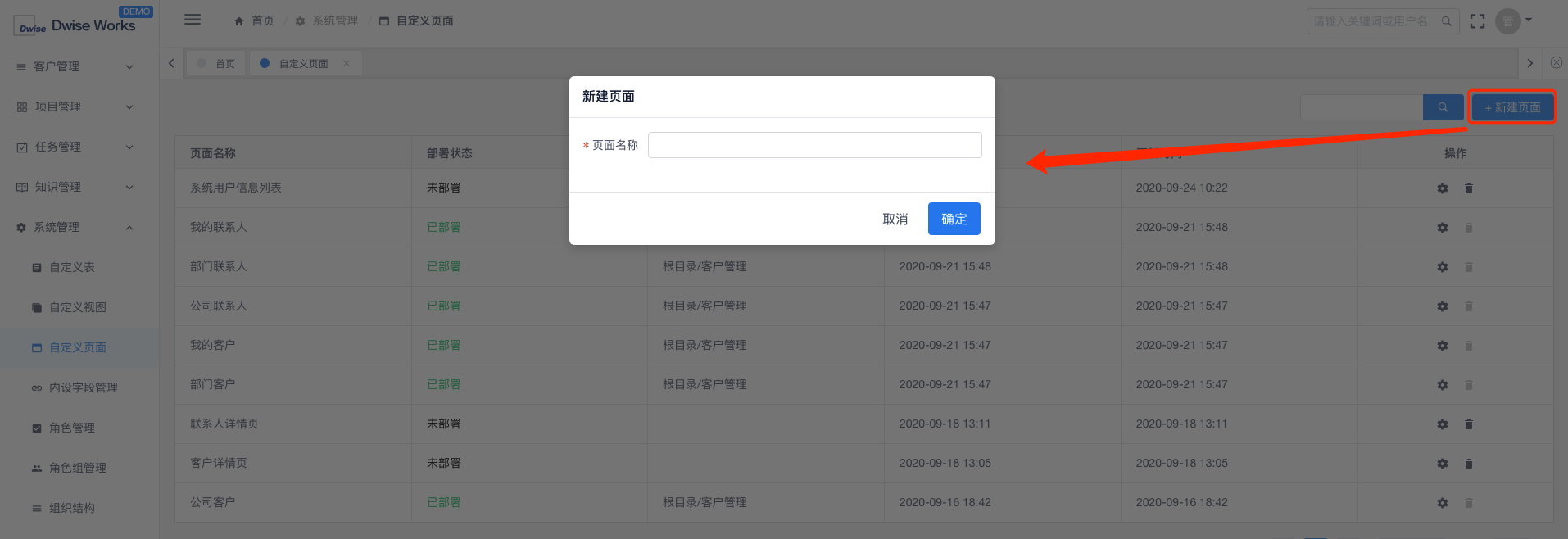Image resolution: width=1568 pixels, height=539 pixels.
Task: Click 取消 to cancel the dialog
Action: point(895,219)
